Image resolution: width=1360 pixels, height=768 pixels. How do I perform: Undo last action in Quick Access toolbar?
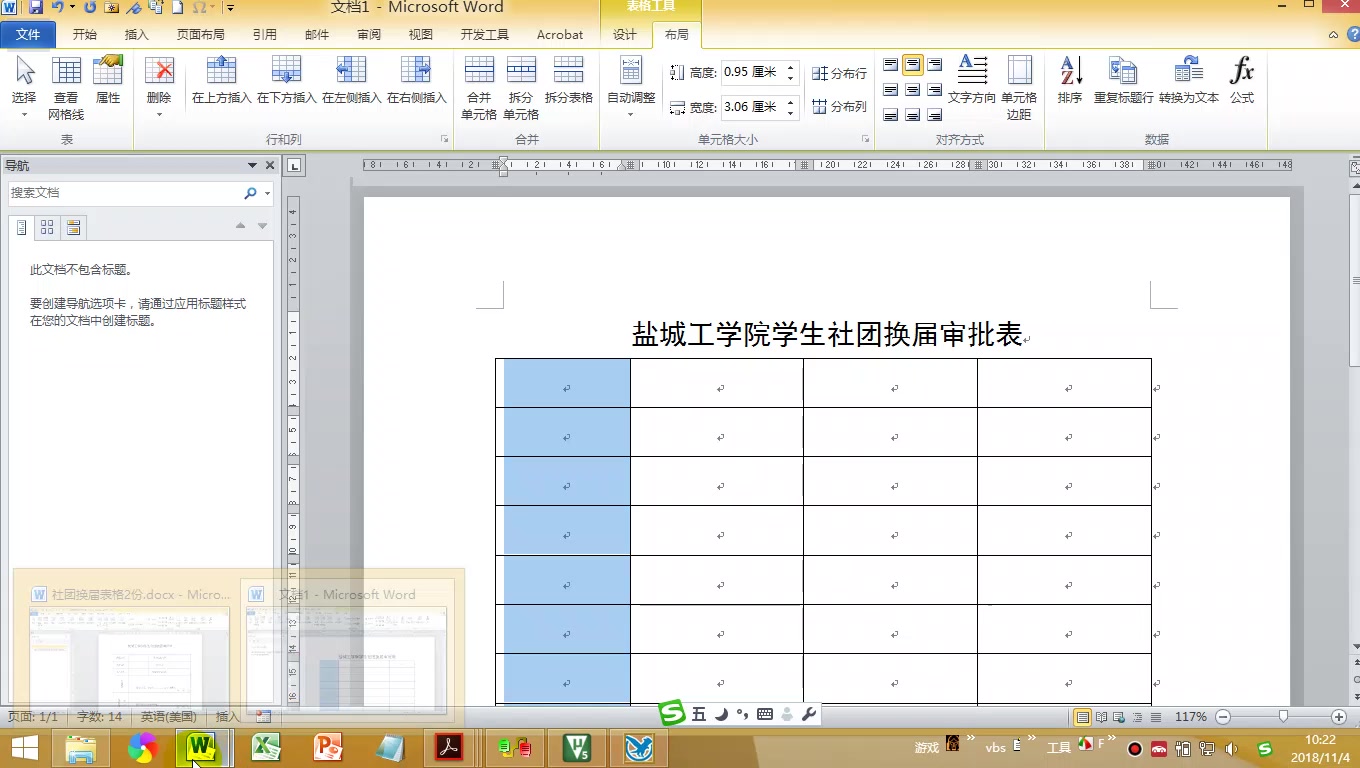57,8
